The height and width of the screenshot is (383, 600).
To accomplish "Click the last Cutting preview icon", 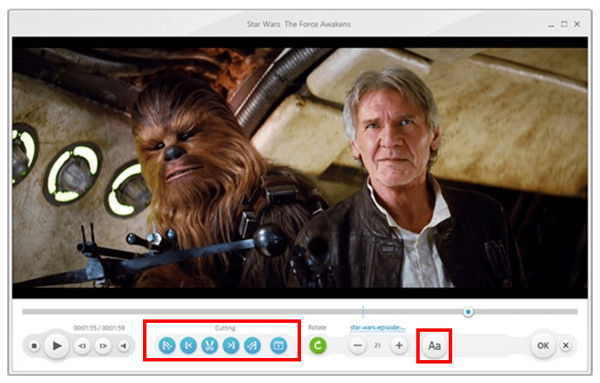I will [279, 346].
